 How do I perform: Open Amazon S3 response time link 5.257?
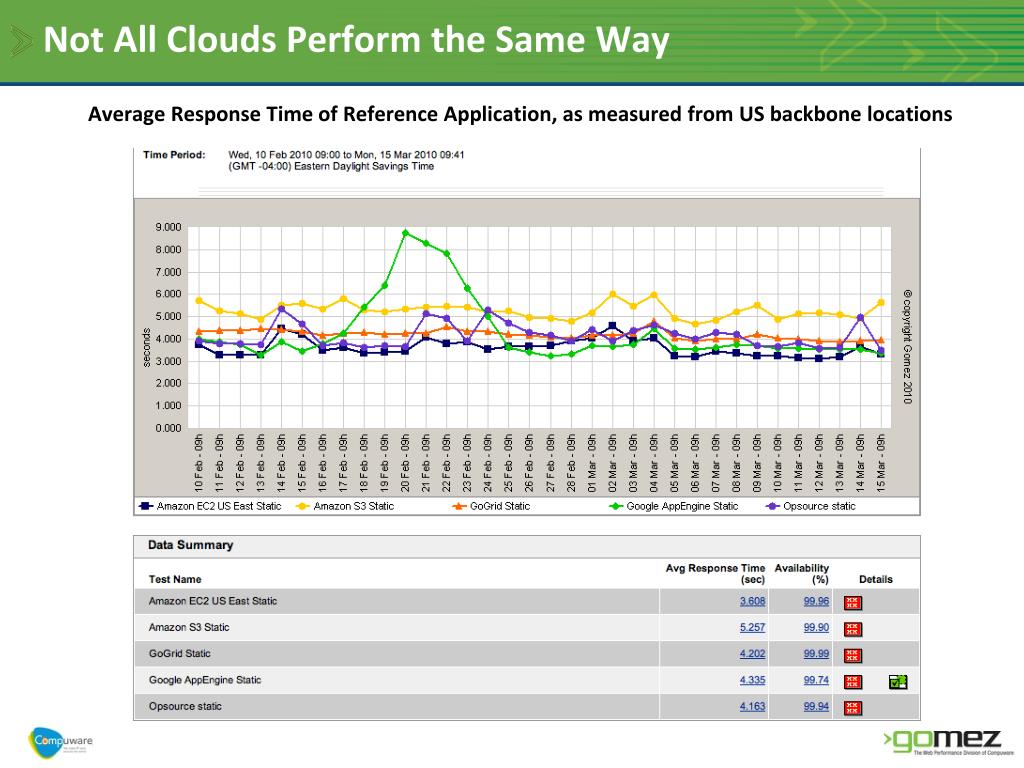752,627
